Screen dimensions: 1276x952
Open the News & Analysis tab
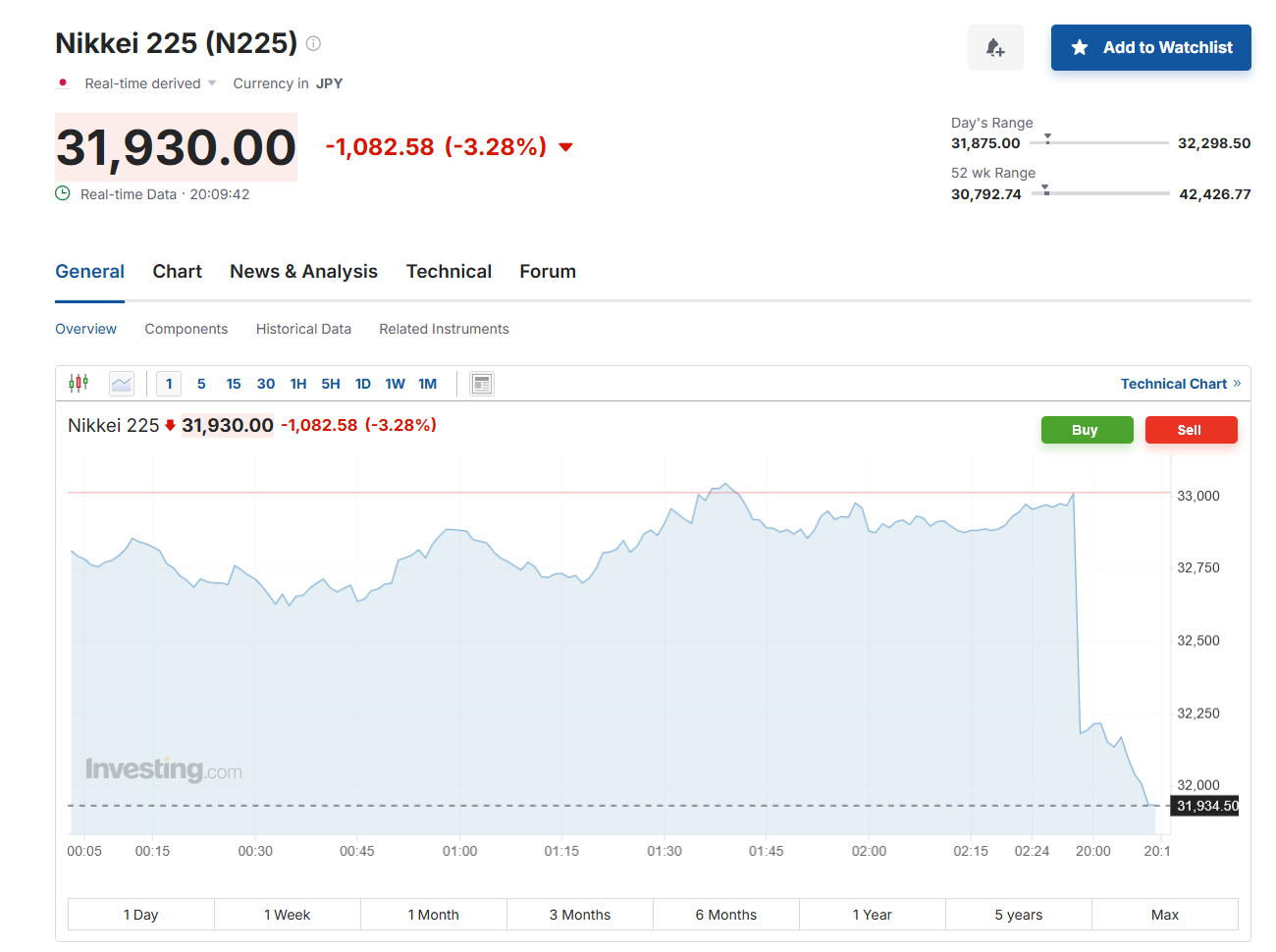[x=303, y=272]
